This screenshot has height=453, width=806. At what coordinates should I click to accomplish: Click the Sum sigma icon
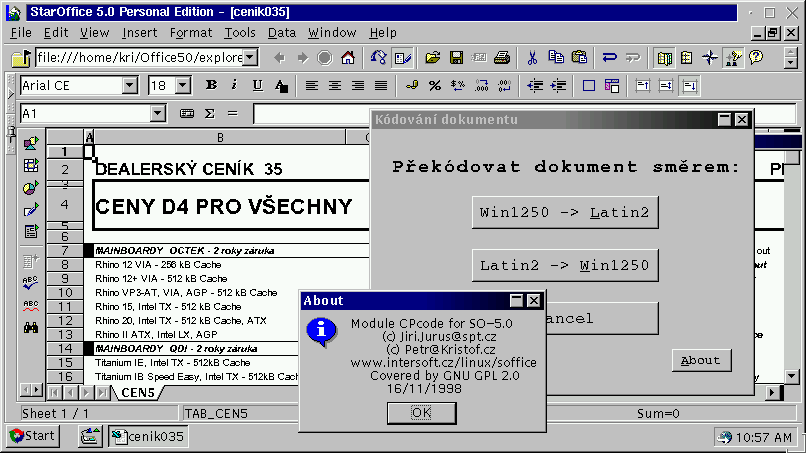tap(210, 113)
